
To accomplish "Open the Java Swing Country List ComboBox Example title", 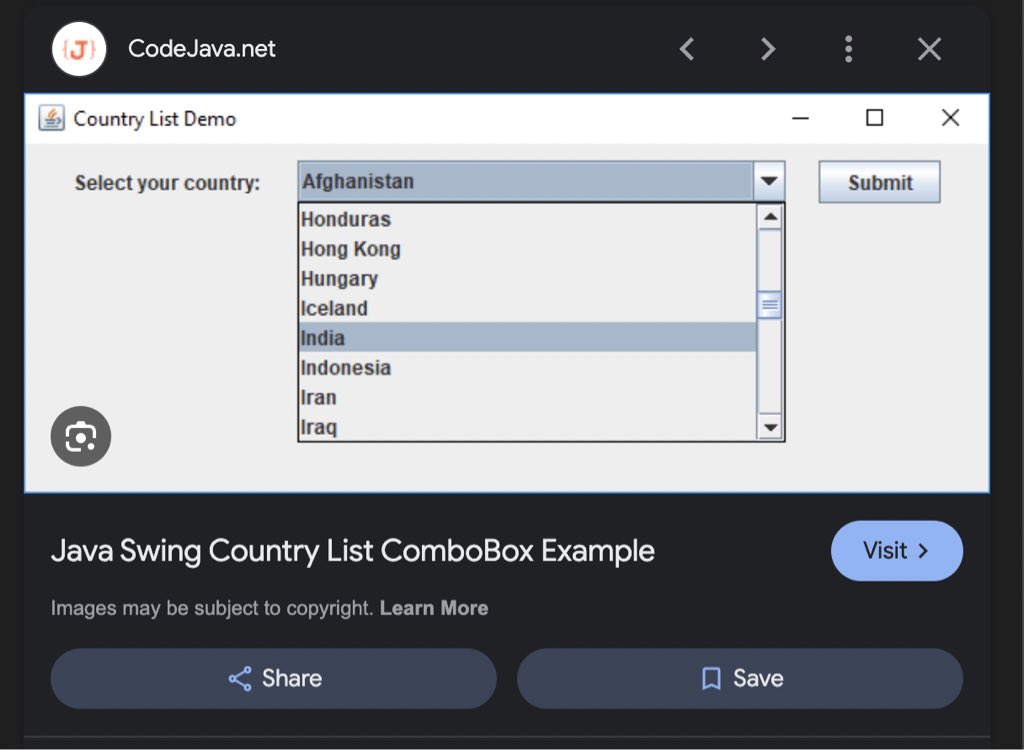I will pyautogui.click(x=353, y=551).
